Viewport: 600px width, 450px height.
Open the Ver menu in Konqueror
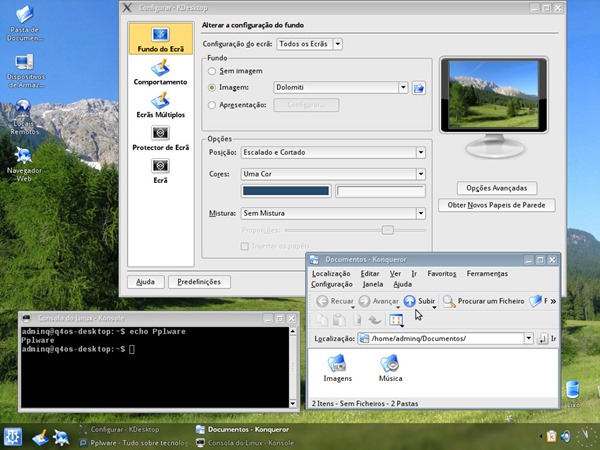coord(395,274)
